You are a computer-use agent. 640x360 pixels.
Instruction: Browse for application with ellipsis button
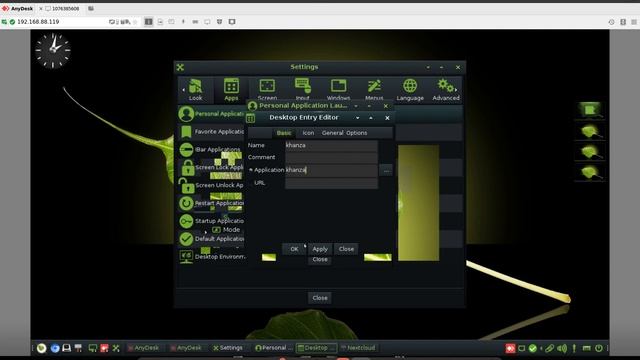point(386,170)
